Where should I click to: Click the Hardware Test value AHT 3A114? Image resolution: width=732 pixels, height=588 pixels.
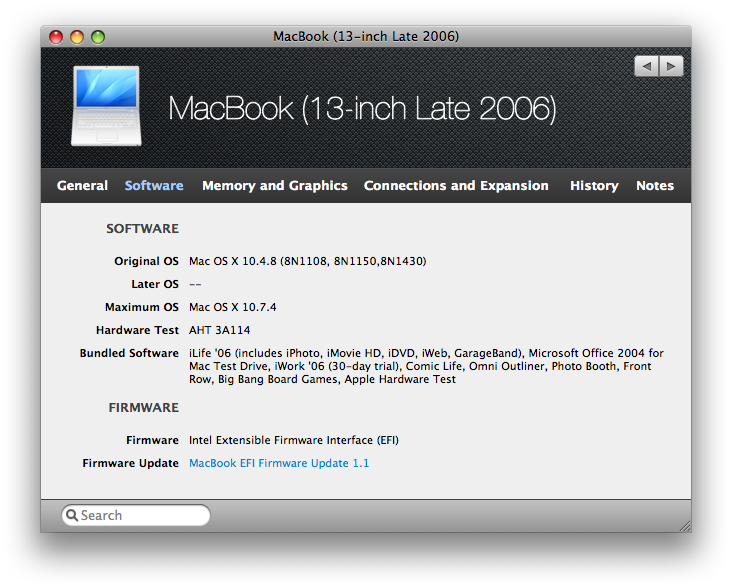pyautogui.click(x=219, y=330)
